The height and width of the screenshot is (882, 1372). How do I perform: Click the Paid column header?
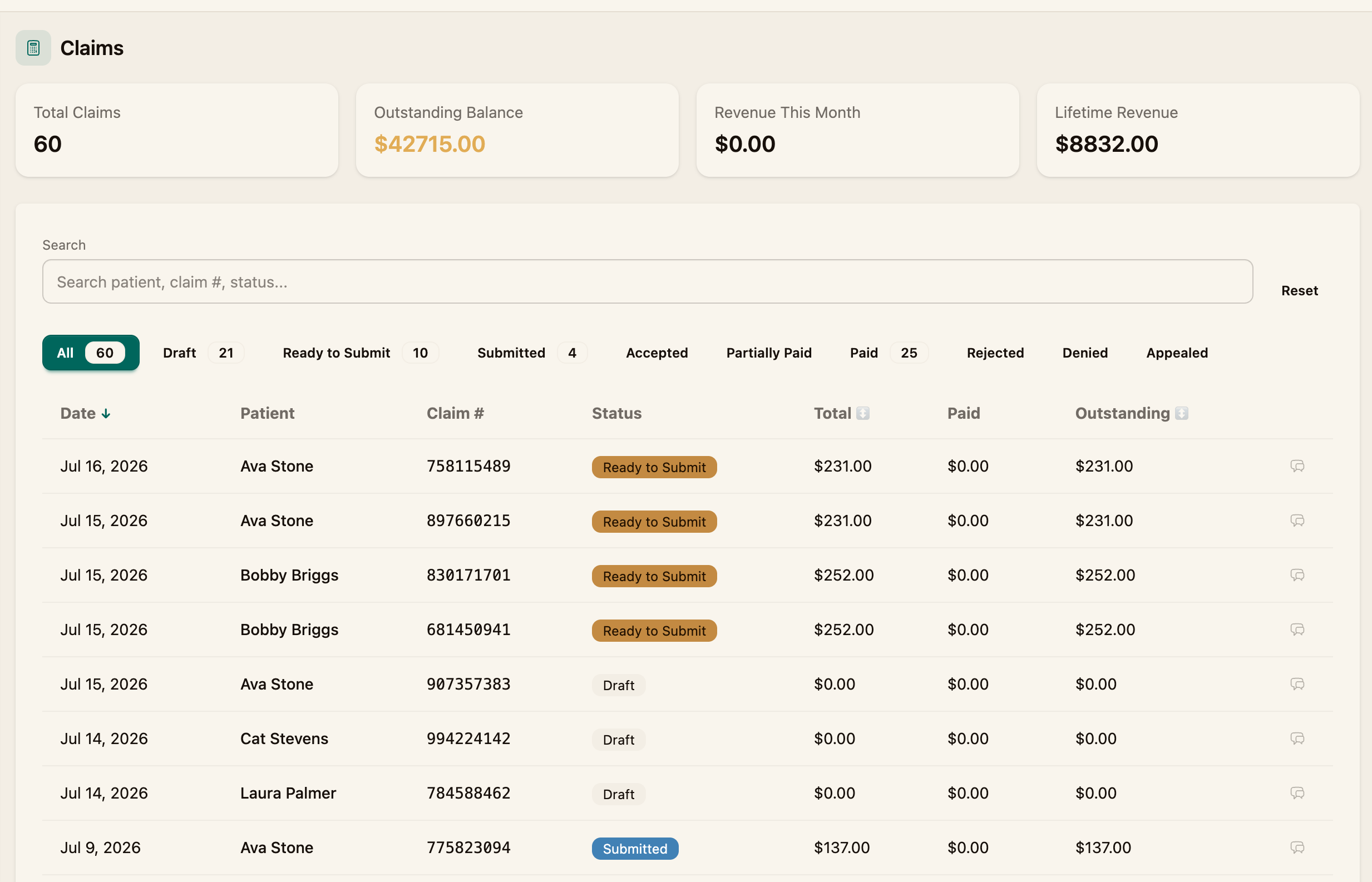click(x=964, y=414)
